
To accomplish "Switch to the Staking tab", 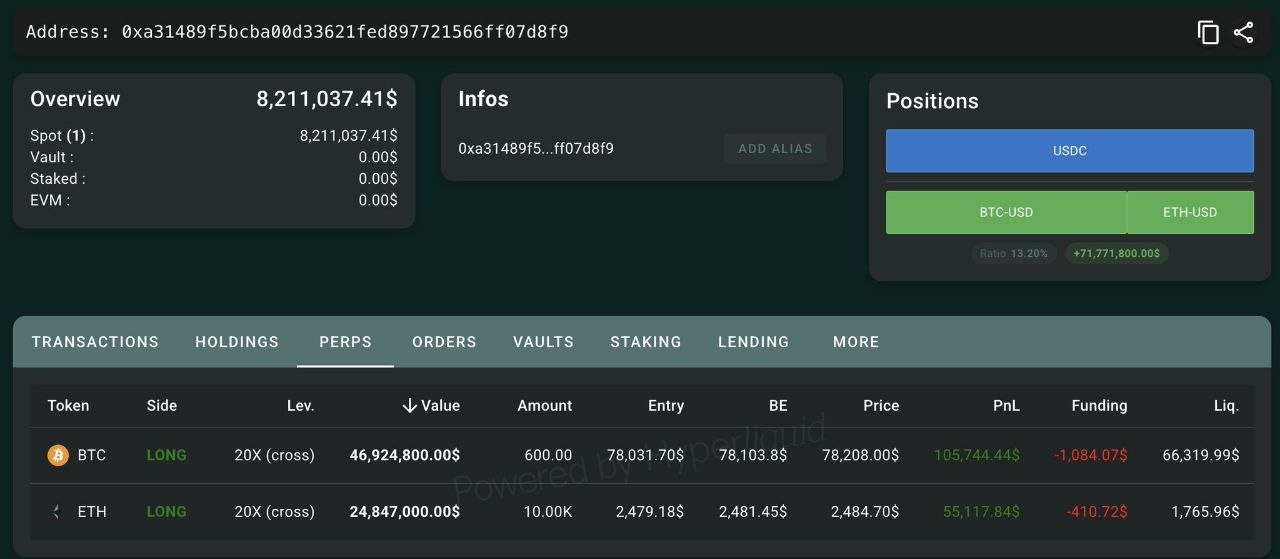I will point(646,342).
